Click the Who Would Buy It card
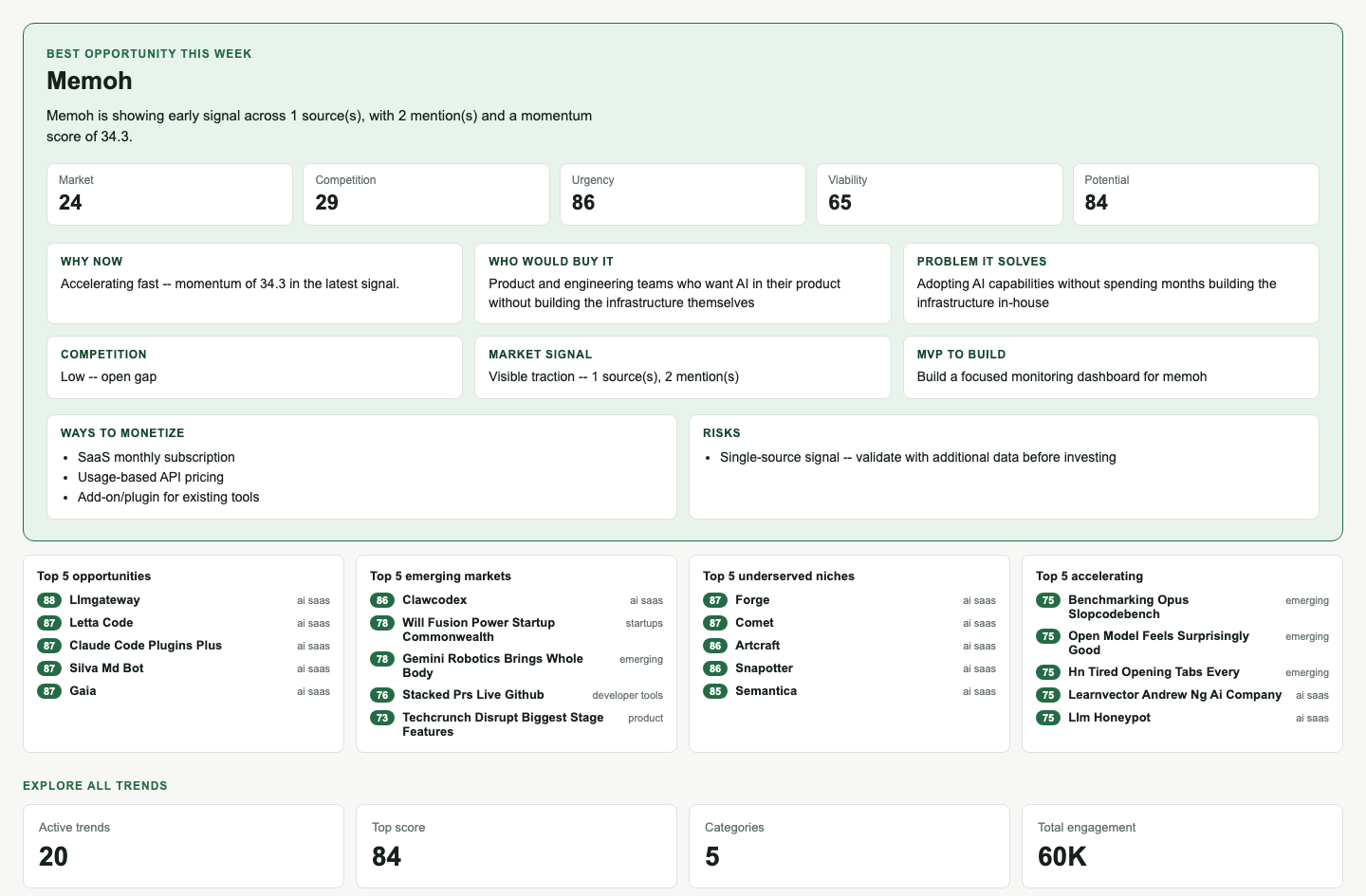 [x=683, y=283]
